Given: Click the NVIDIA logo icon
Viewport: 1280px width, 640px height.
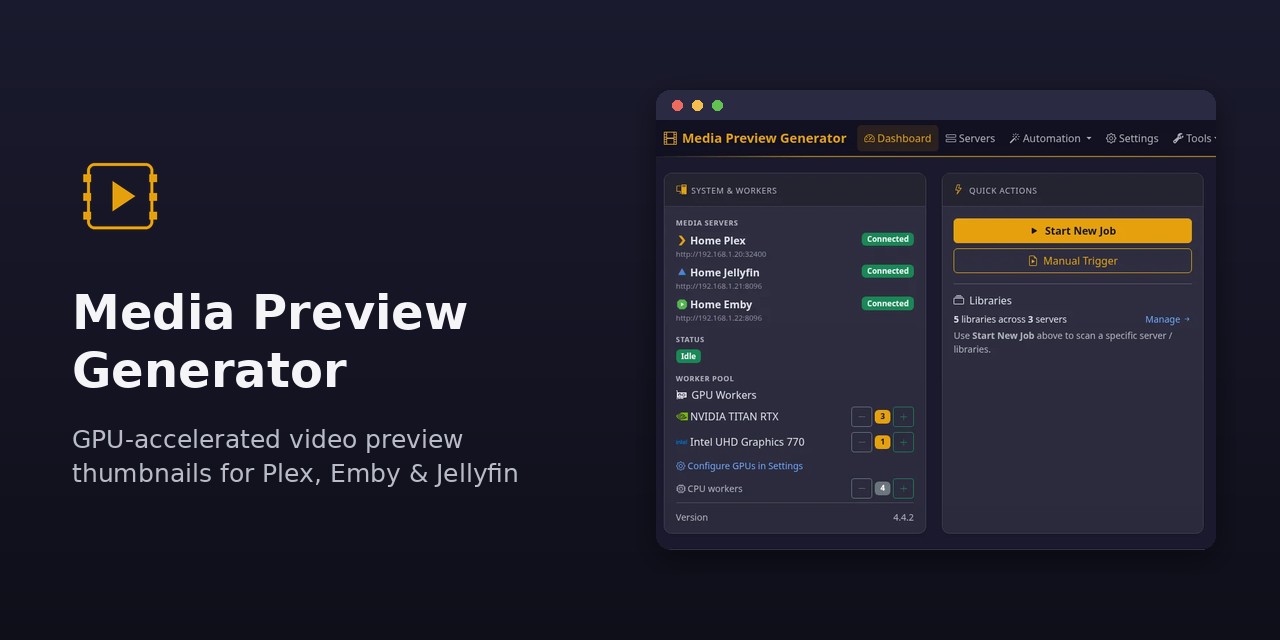Looking at the screenshot, I should [682, 417].
